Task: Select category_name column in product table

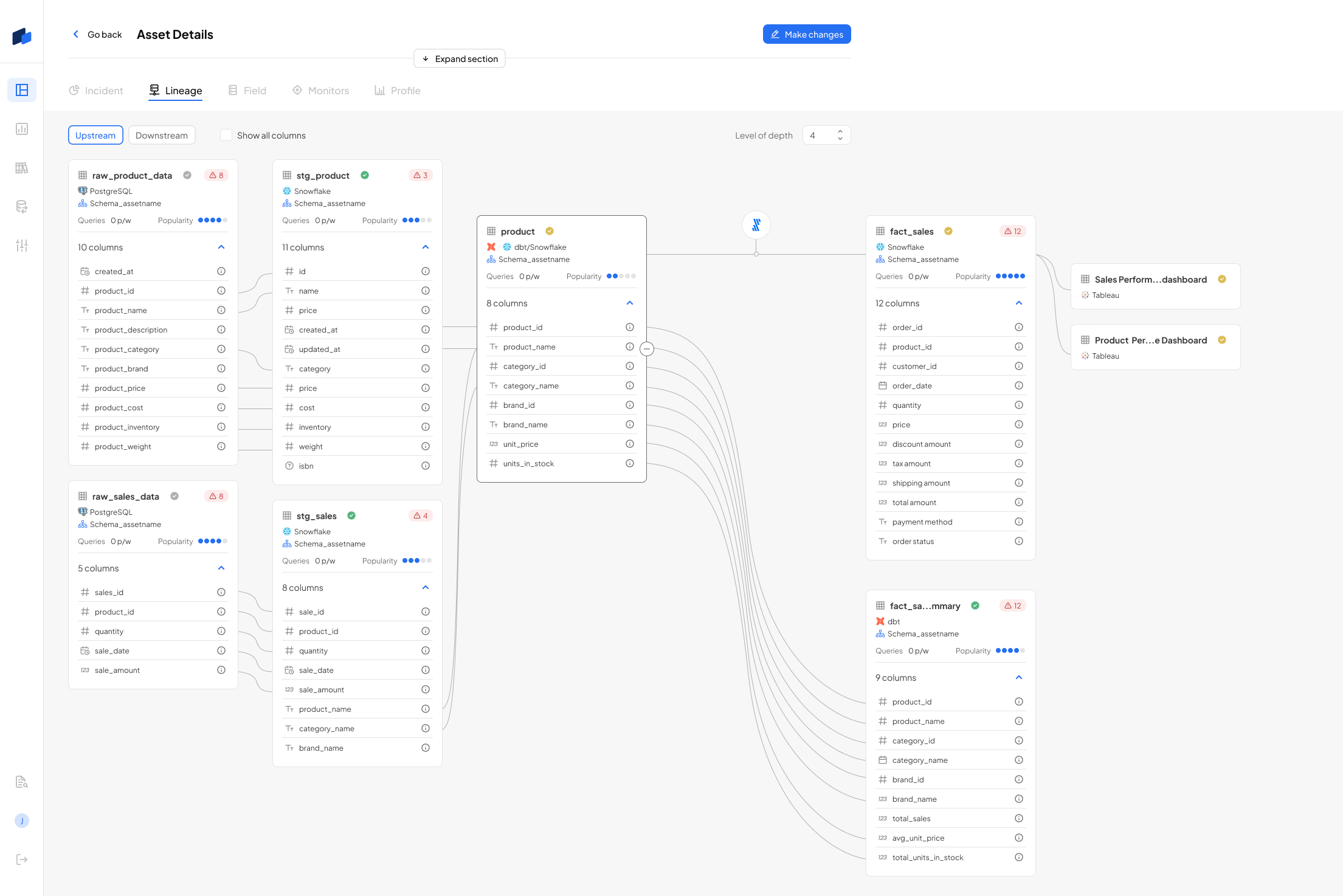Action: click(x=562, y=385)
